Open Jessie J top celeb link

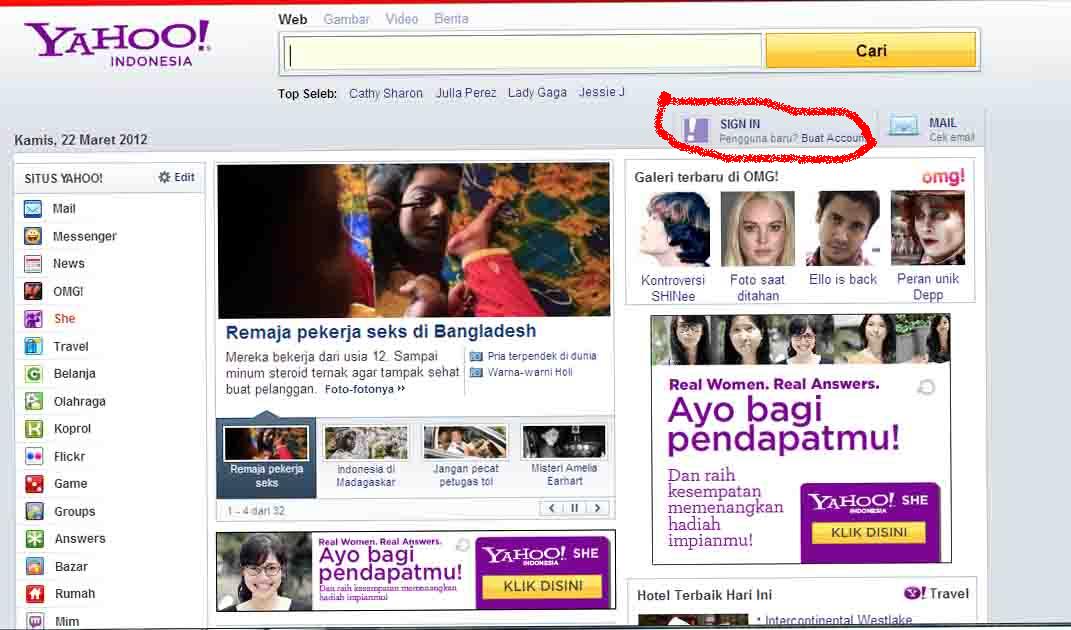pos(602,92)
